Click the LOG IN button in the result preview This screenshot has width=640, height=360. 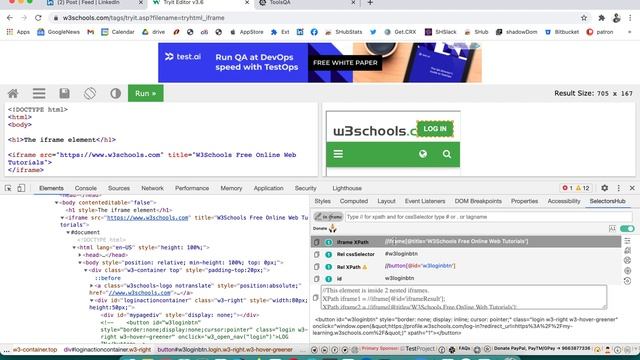[435, 129]
